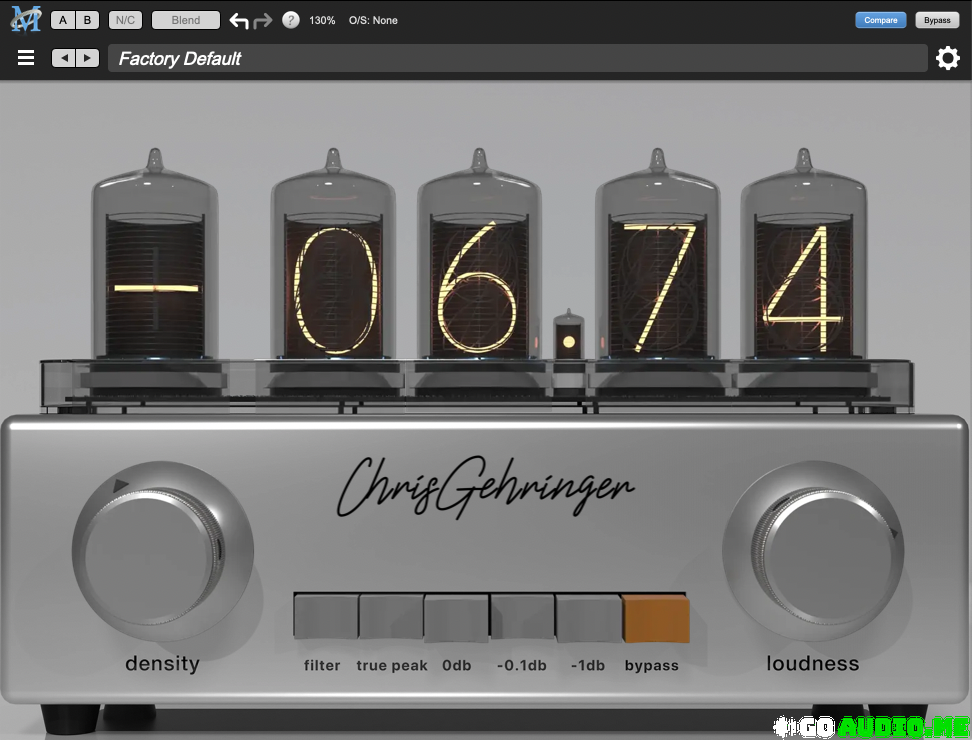Click the MeldaProduction logo icon
The width and height of the screenshot is (972, 740).
coord(25,20)
